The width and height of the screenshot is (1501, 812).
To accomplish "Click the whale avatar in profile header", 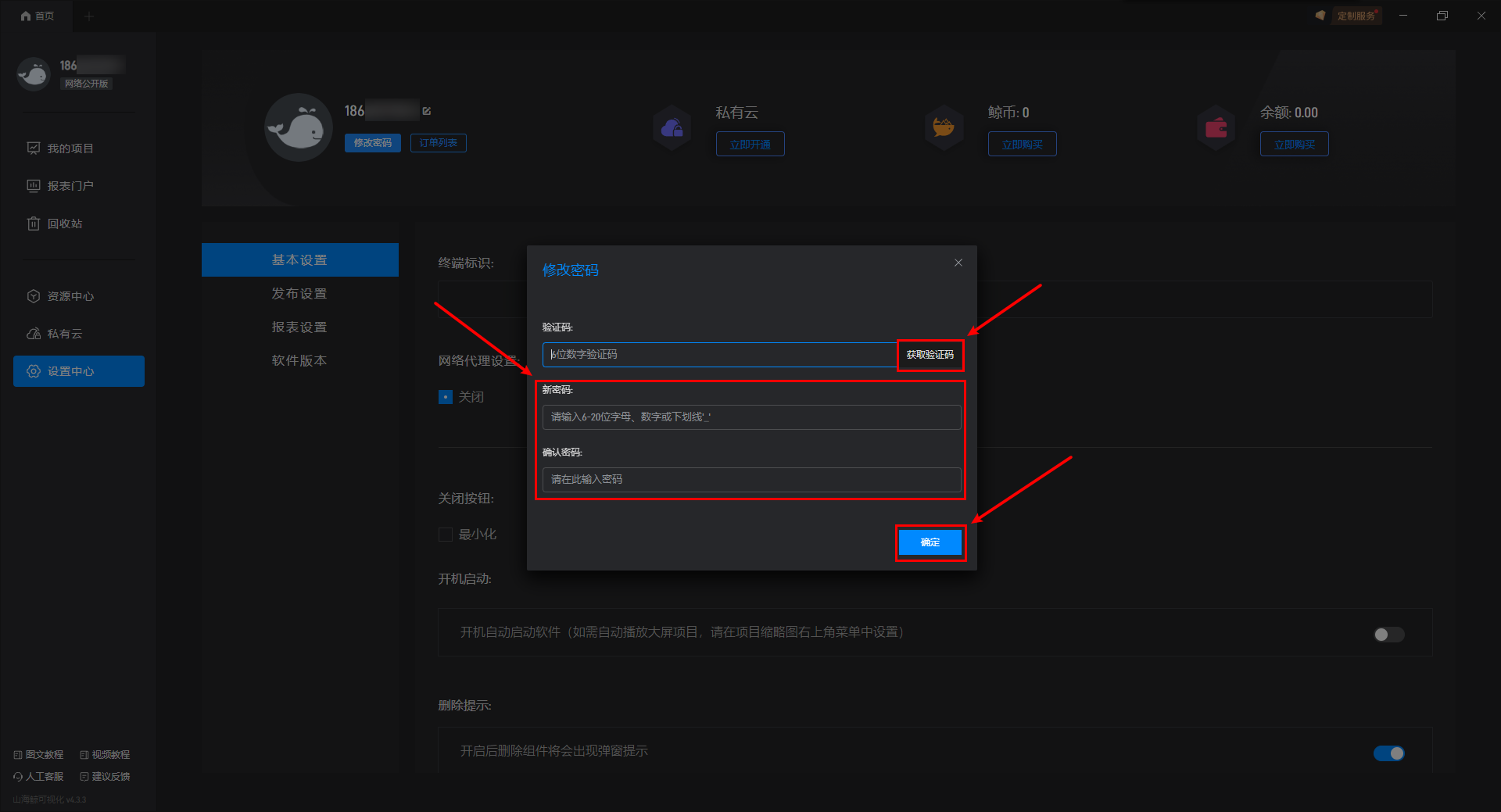I will click(x=299, y=127).
